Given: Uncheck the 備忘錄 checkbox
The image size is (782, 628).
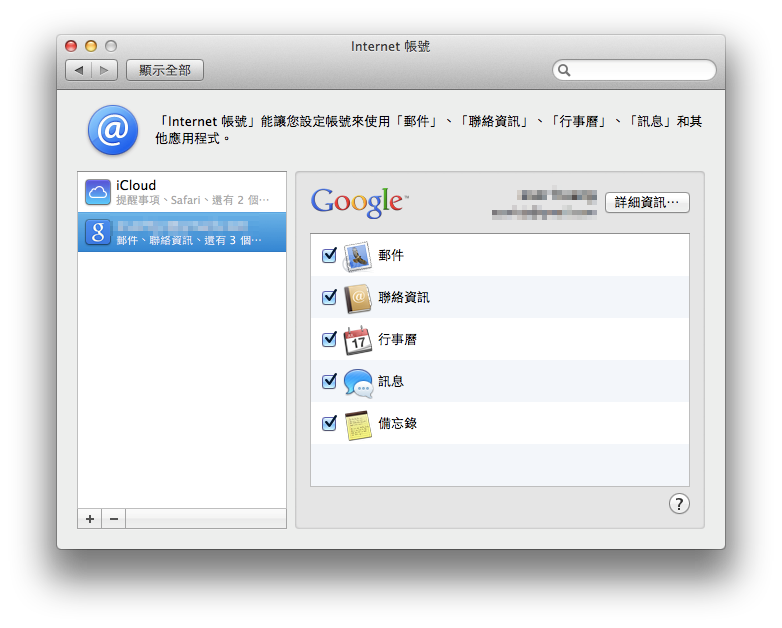Looking at the screenshot, I should tap(329, 423).
